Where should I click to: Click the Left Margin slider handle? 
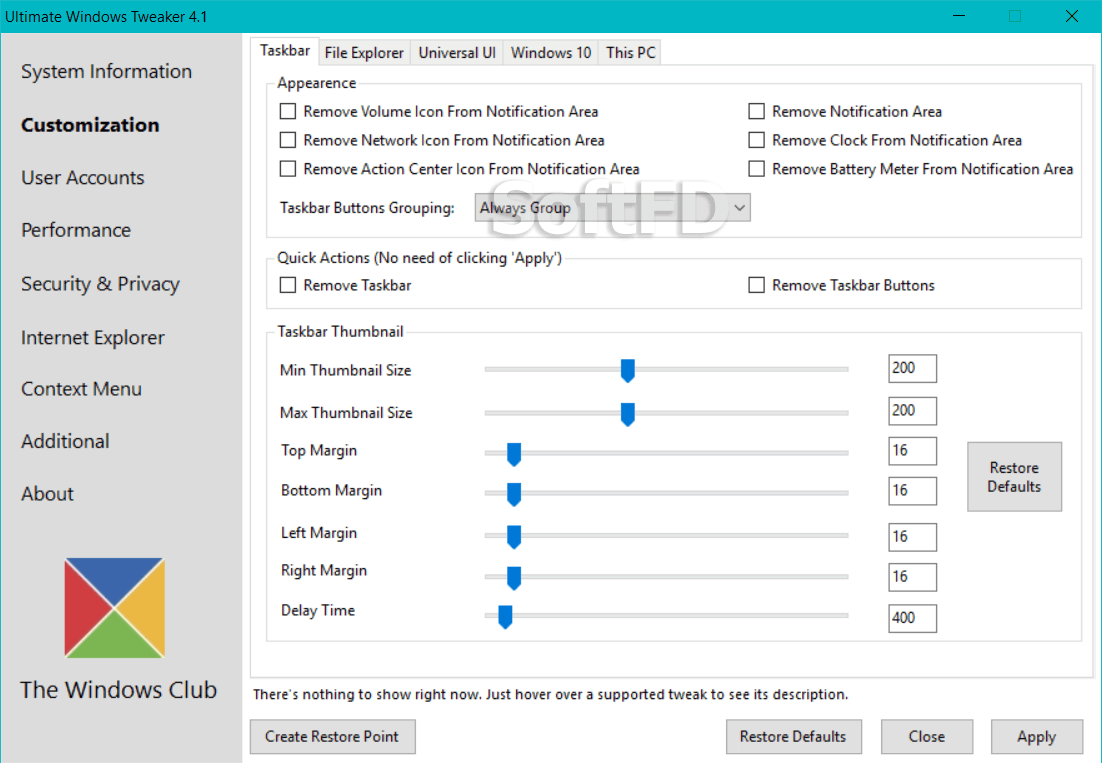click(x=514, y=537)
